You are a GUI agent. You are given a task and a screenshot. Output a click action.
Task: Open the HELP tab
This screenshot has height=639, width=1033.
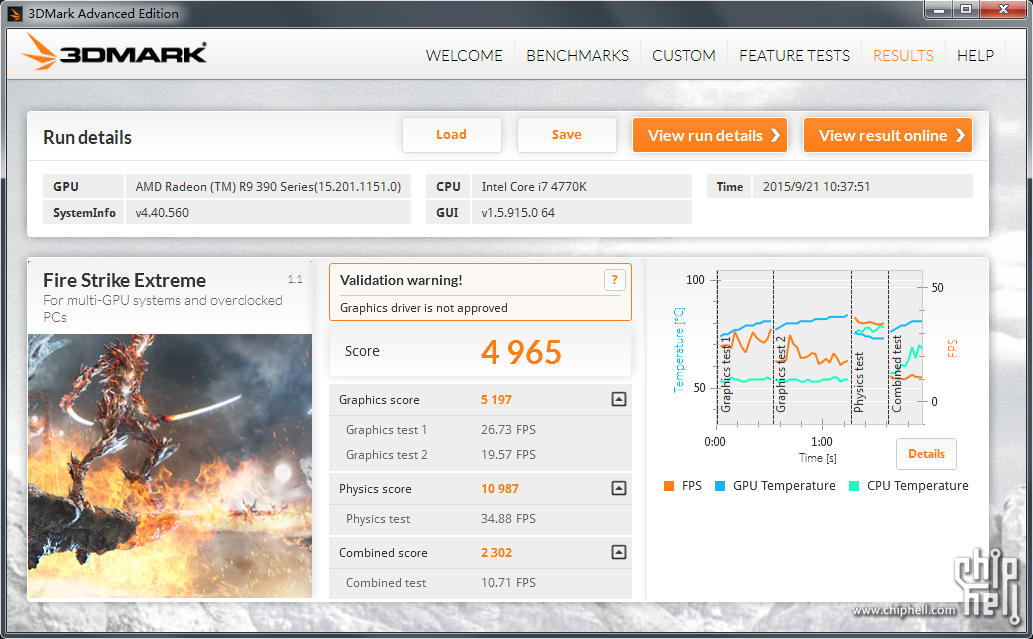[x=975, y=56]
